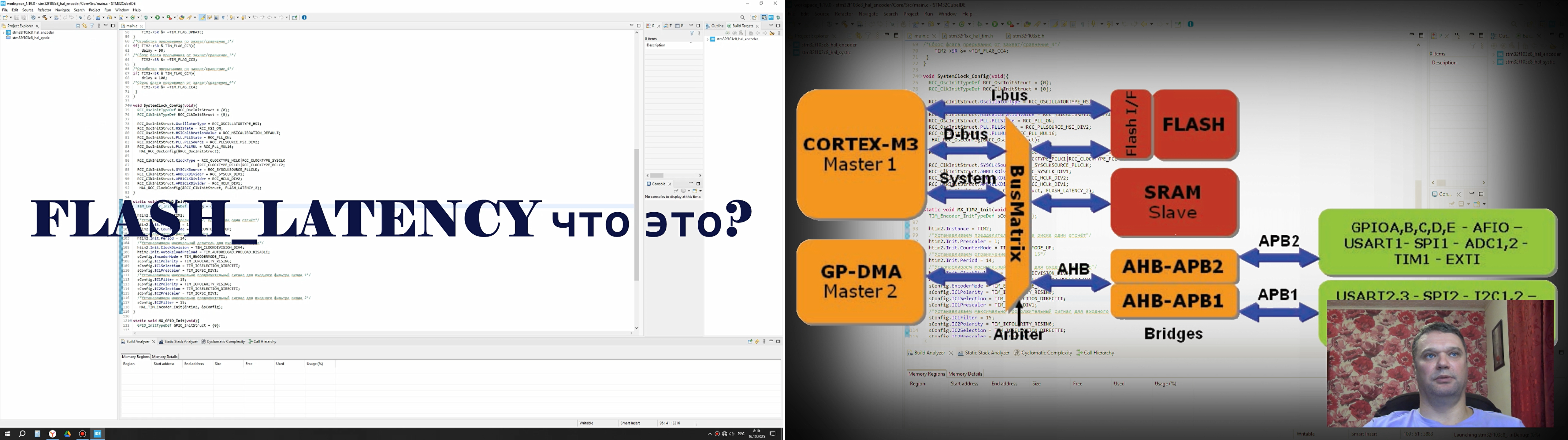Screen dimensions: 1568x440
Task: Open External Tools dropdown arrow in bright IDE
Action: (x=175, y=18)
